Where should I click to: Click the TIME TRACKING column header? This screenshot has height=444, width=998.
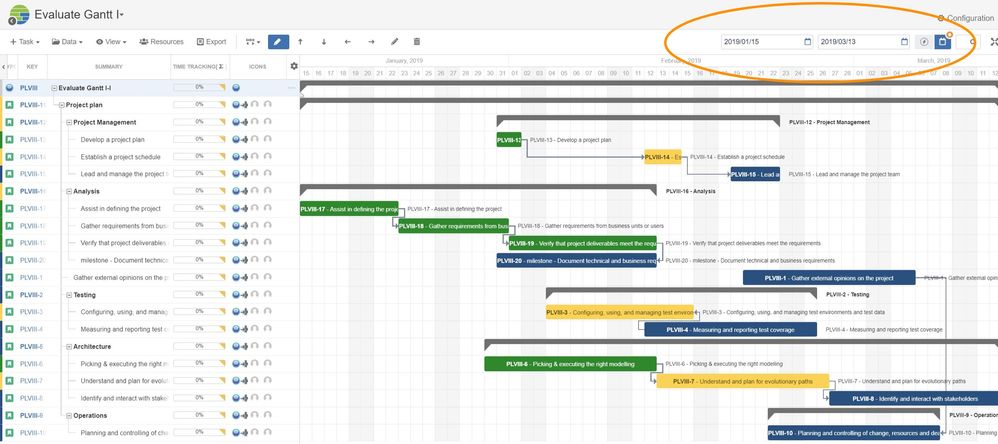(199, 66)
